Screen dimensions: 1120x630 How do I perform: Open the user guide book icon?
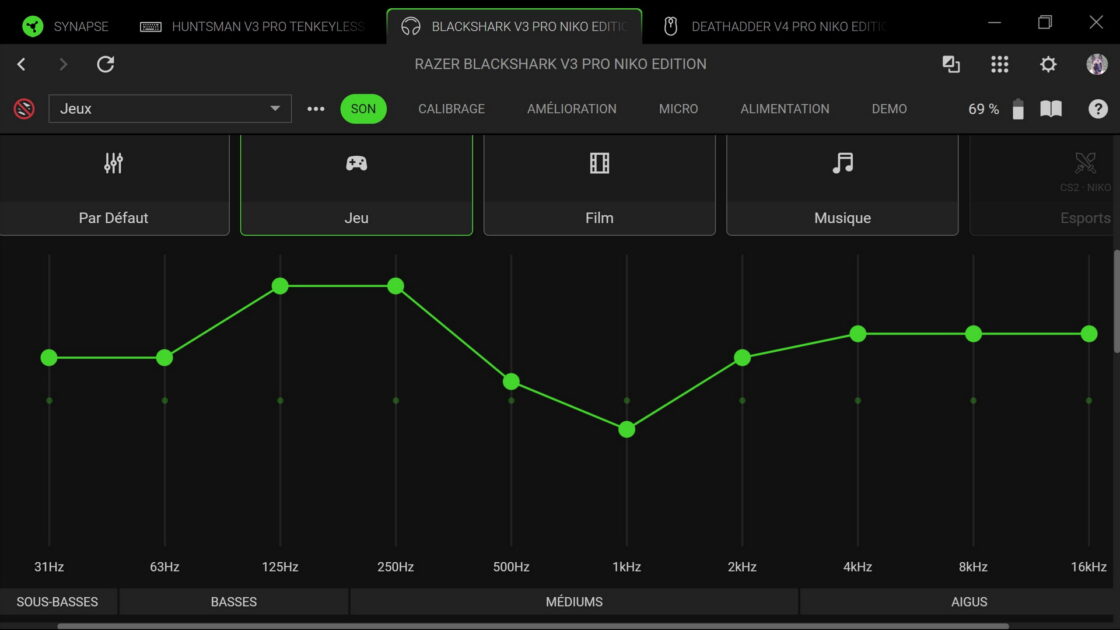point(1051,109)
